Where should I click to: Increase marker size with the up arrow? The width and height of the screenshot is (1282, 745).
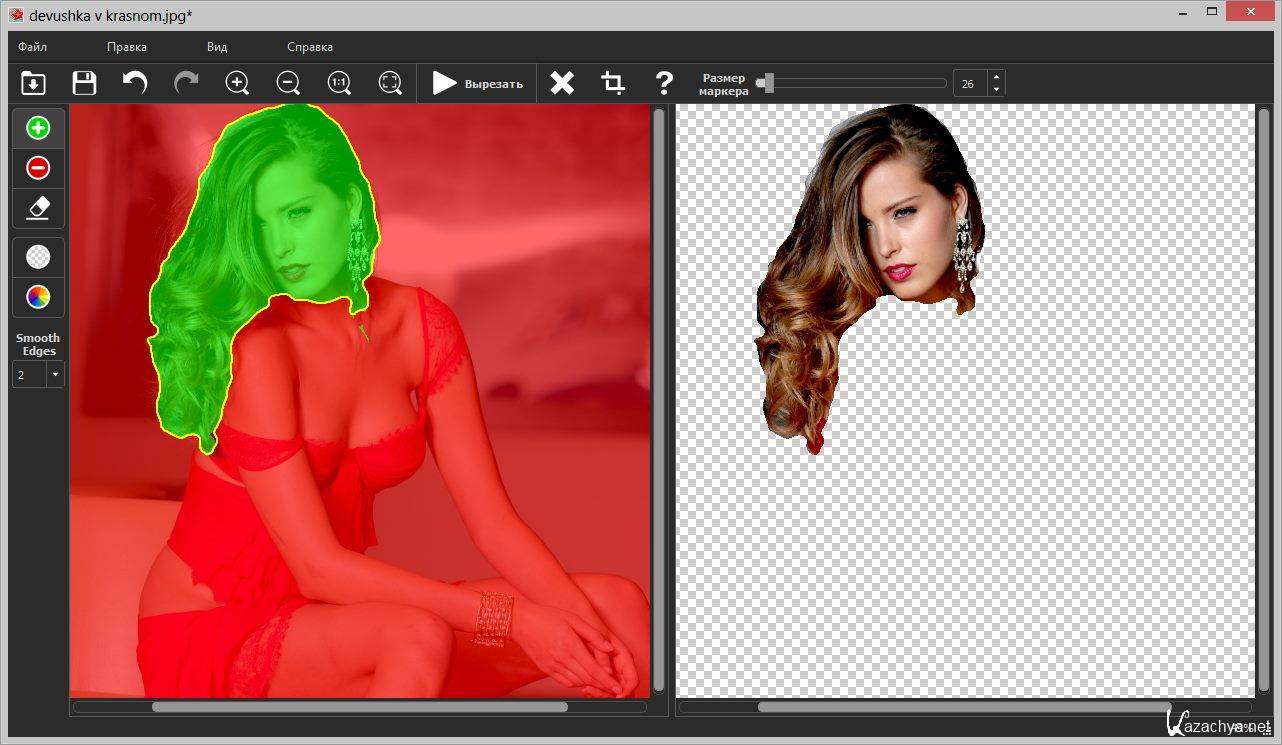[996, 77]
